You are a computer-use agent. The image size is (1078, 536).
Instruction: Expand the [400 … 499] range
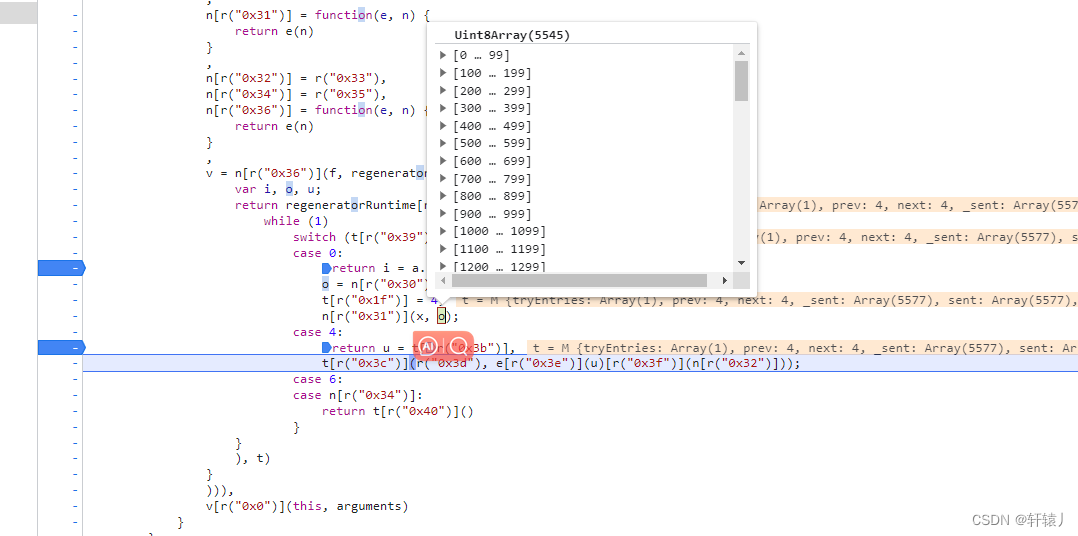point(443,126)
